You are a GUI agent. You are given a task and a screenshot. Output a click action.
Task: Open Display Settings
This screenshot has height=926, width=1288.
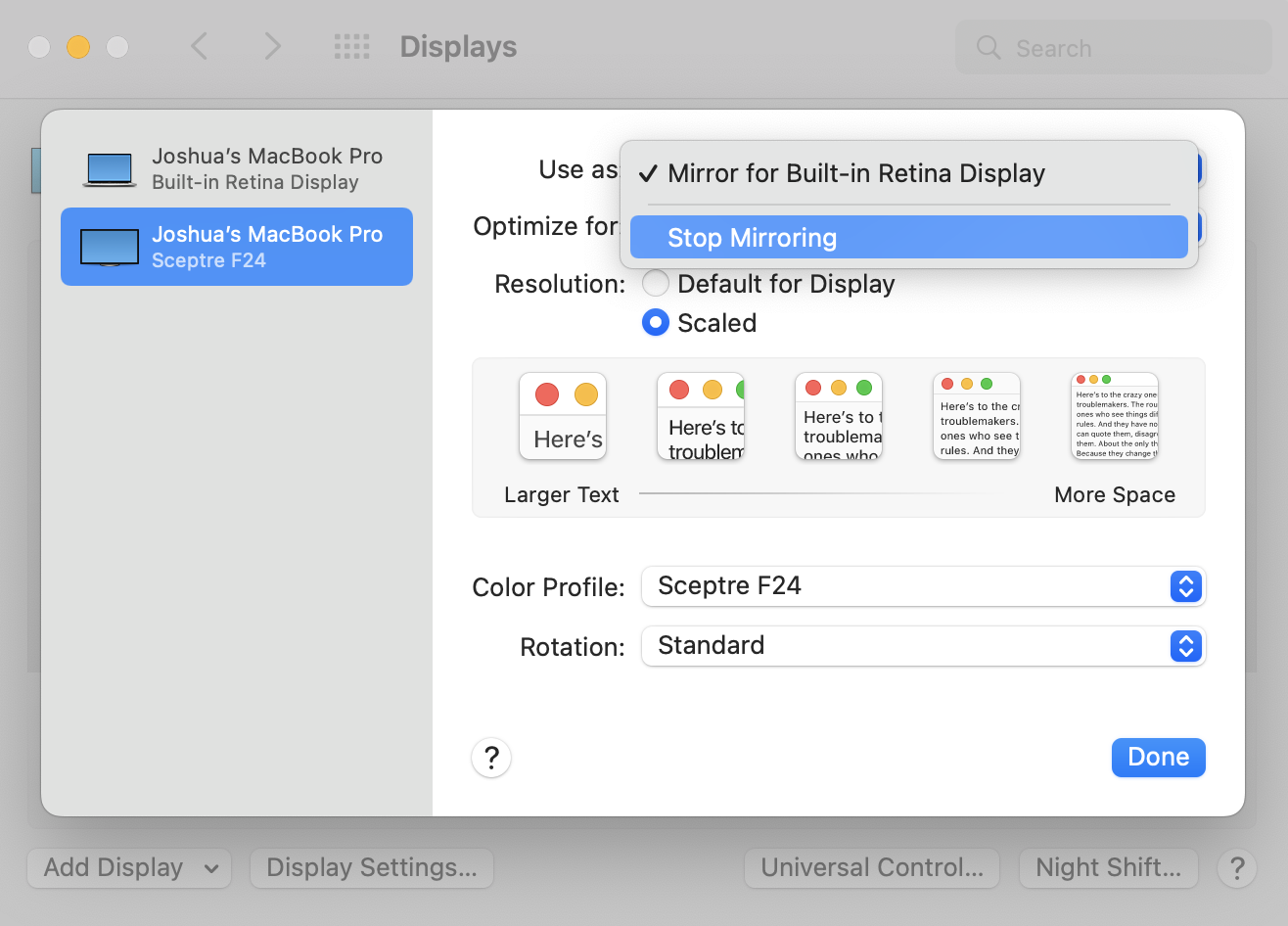[x=371, y=867]
